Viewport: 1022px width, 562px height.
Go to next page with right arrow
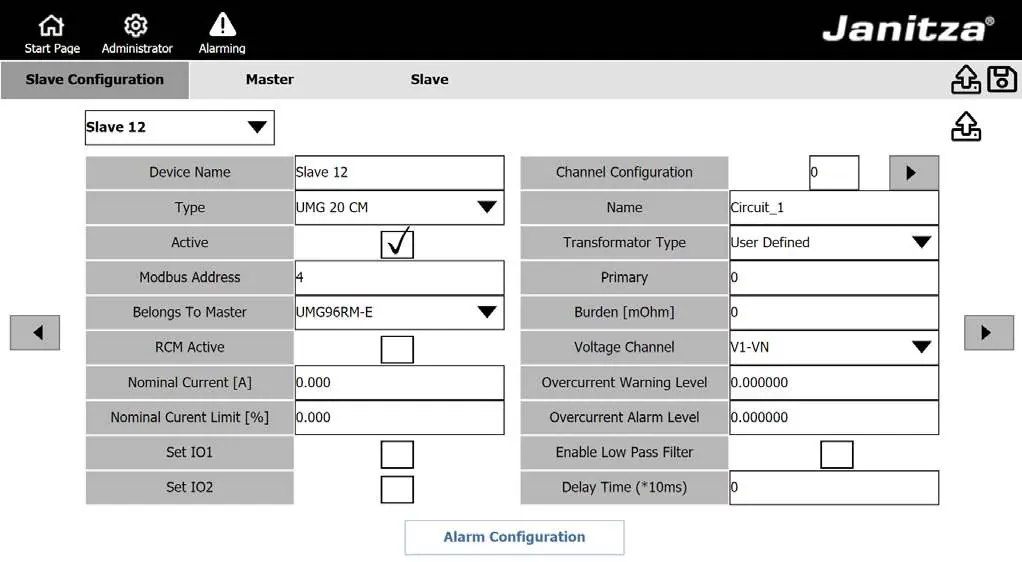pos(989,333)
